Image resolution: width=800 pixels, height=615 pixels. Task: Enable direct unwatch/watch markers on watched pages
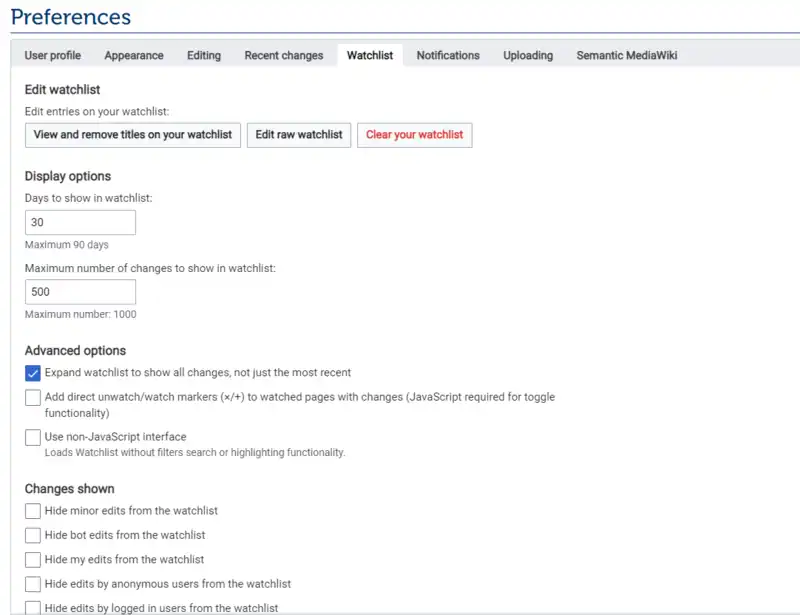pyautogui.click(x=32, y=397)
